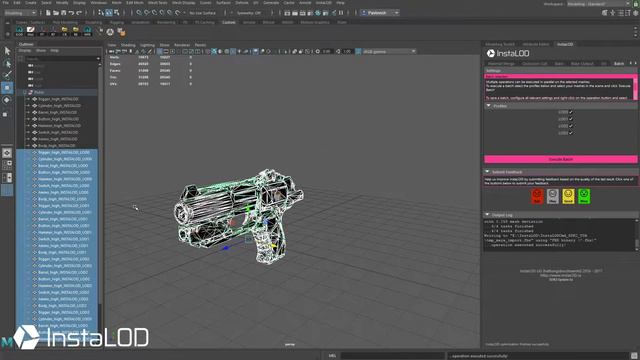The height and width of the screenshot is (360, 640).
Task: Click the MEL command line input
Action: (393, 356)
